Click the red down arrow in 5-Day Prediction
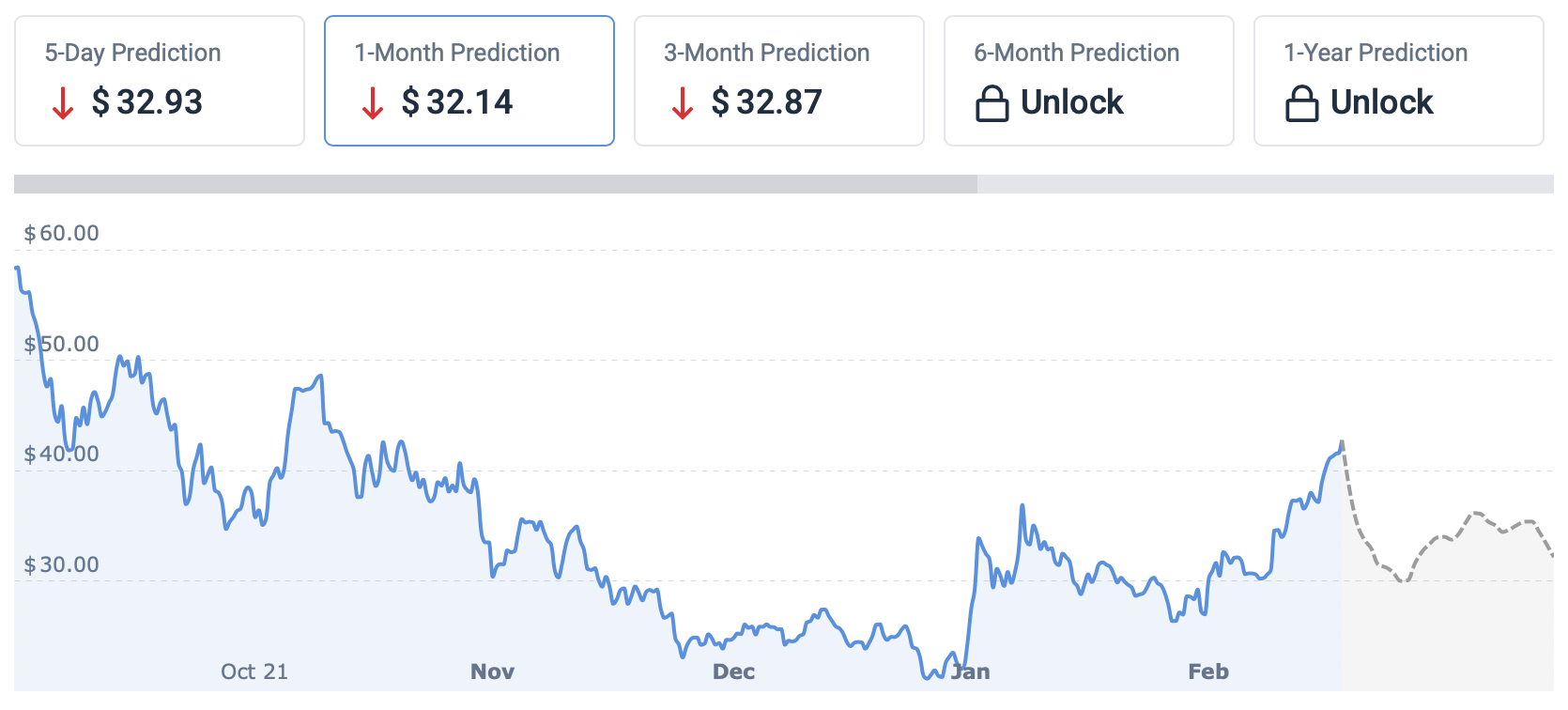 pyautogui.click(x=63, y=102)
